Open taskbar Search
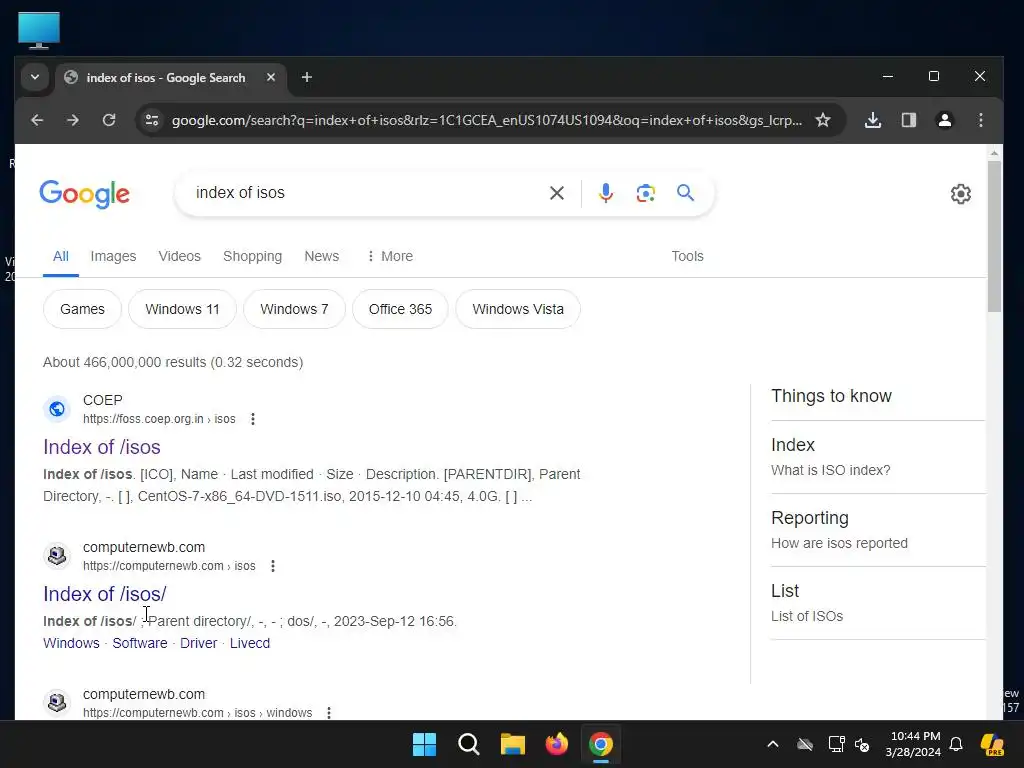 (469, 744)
